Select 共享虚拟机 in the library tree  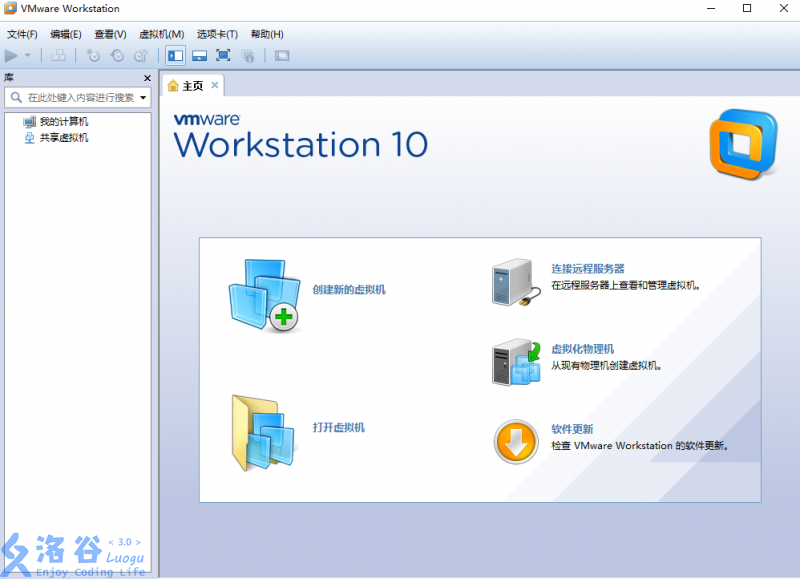click(64, 138)
